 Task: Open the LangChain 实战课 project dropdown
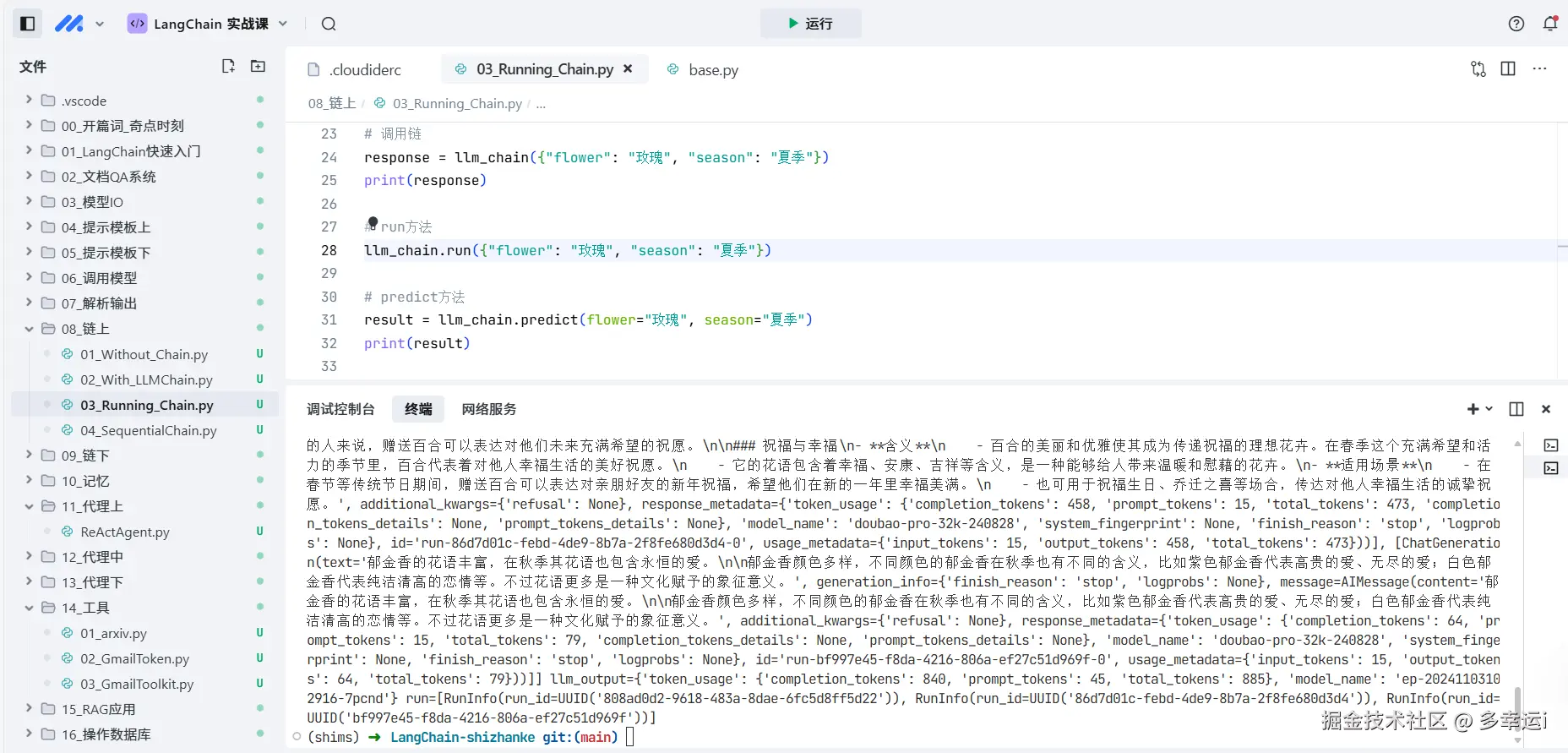click(208, 24)
